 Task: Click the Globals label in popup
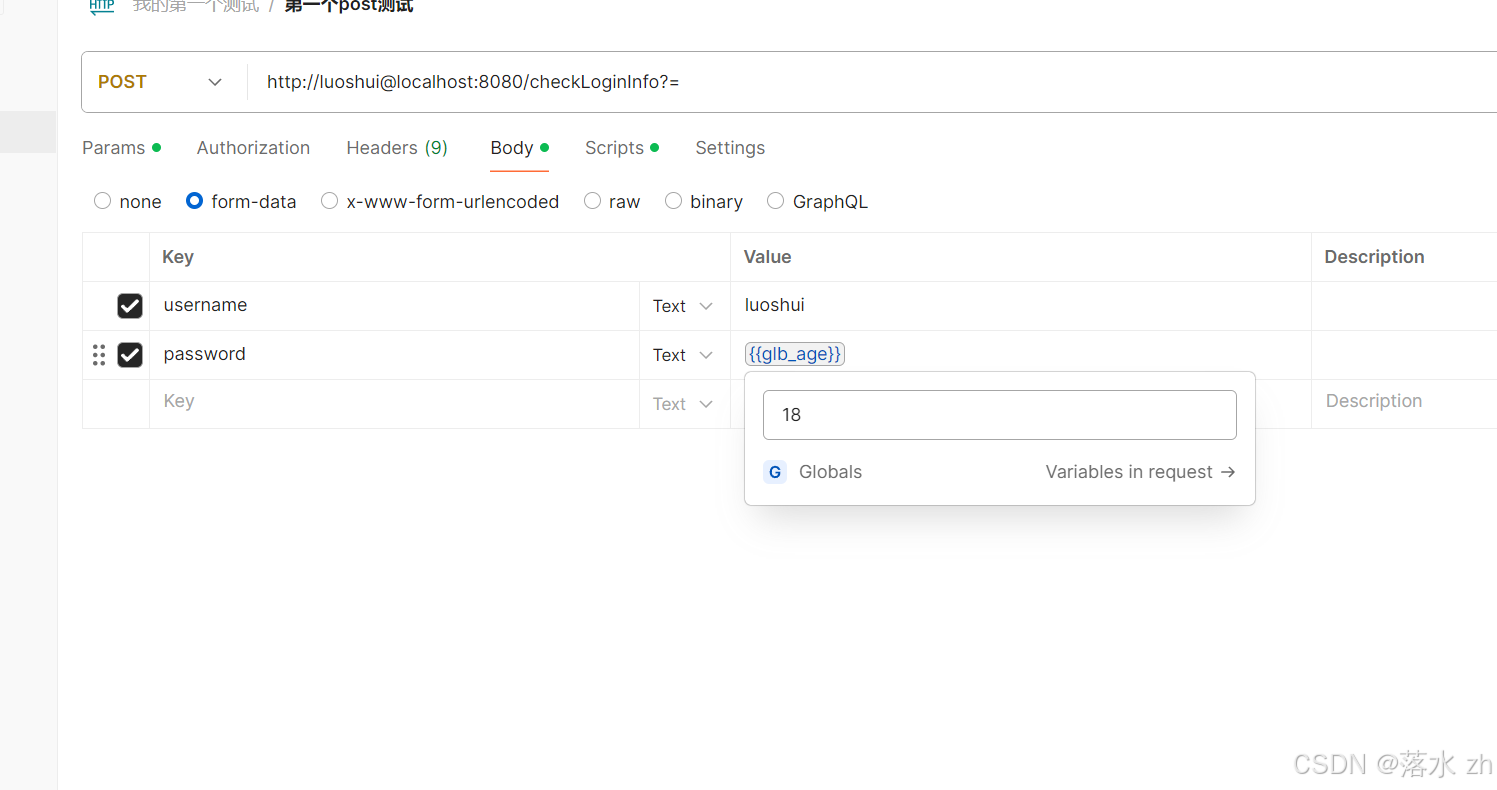(830, 472)
